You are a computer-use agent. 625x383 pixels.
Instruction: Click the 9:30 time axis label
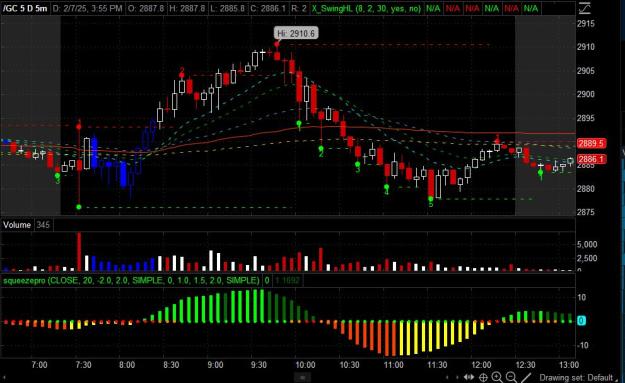coord(259,365)
